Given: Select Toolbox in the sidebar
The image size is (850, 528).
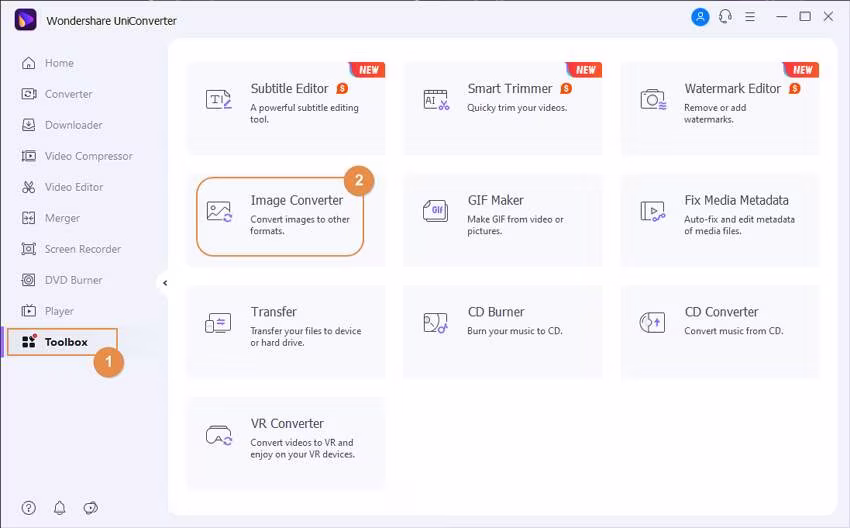Looking at the screenshot, I should 65,342.
